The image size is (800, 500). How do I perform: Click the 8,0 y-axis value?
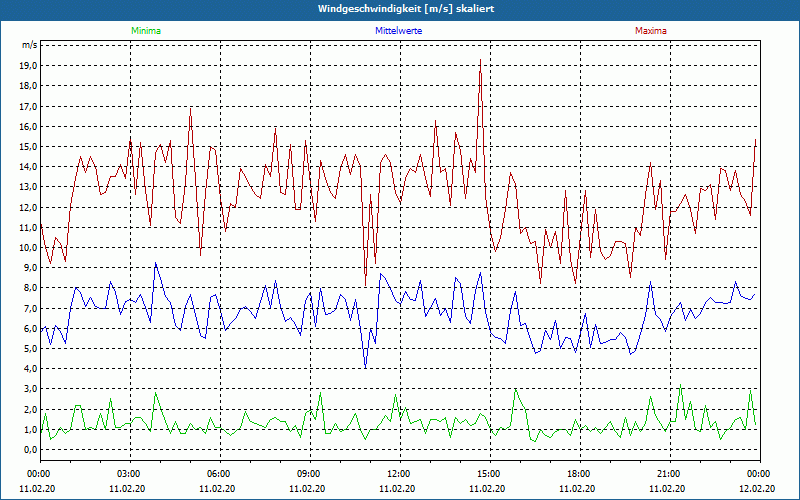tap(31, 288)
